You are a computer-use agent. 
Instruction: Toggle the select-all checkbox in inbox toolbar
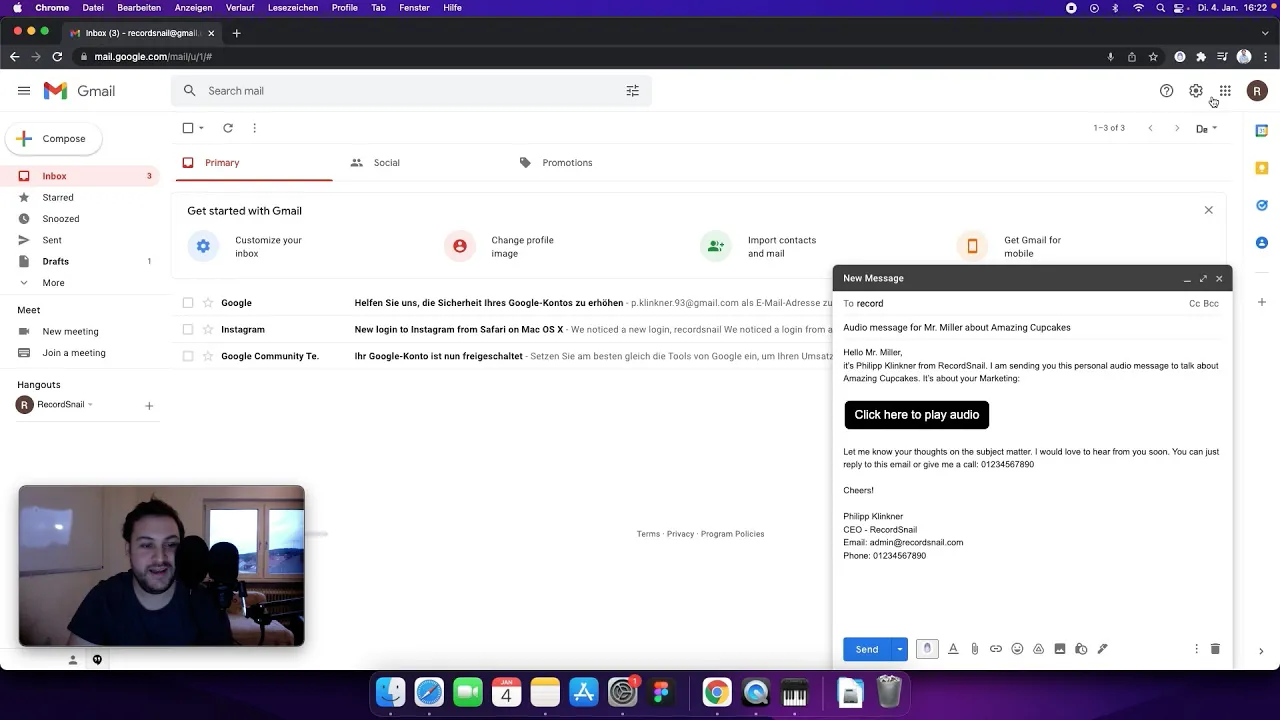187,128
